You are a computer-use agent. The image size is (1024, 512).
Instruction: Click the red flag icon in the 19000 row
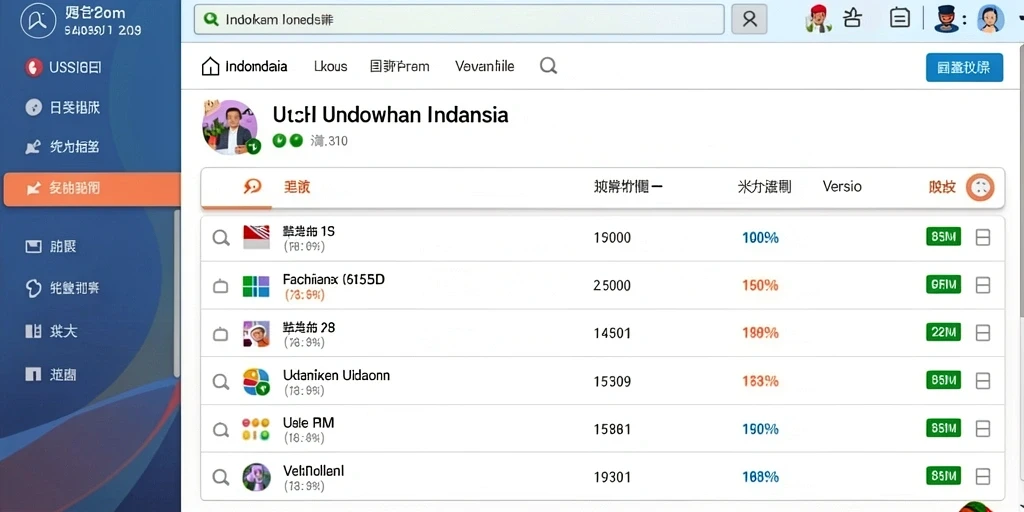point(256,237)
